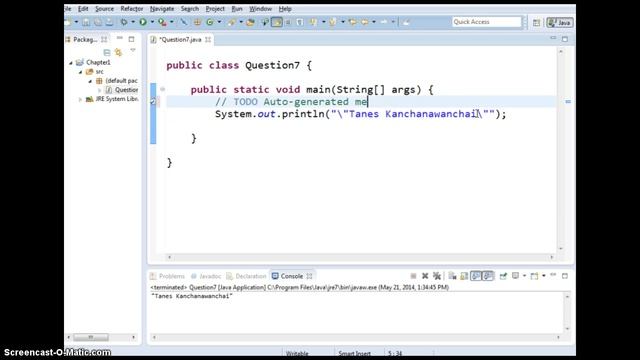Open the Window menu
Viewport: 640px width, 360px height.
click(260, 9)
